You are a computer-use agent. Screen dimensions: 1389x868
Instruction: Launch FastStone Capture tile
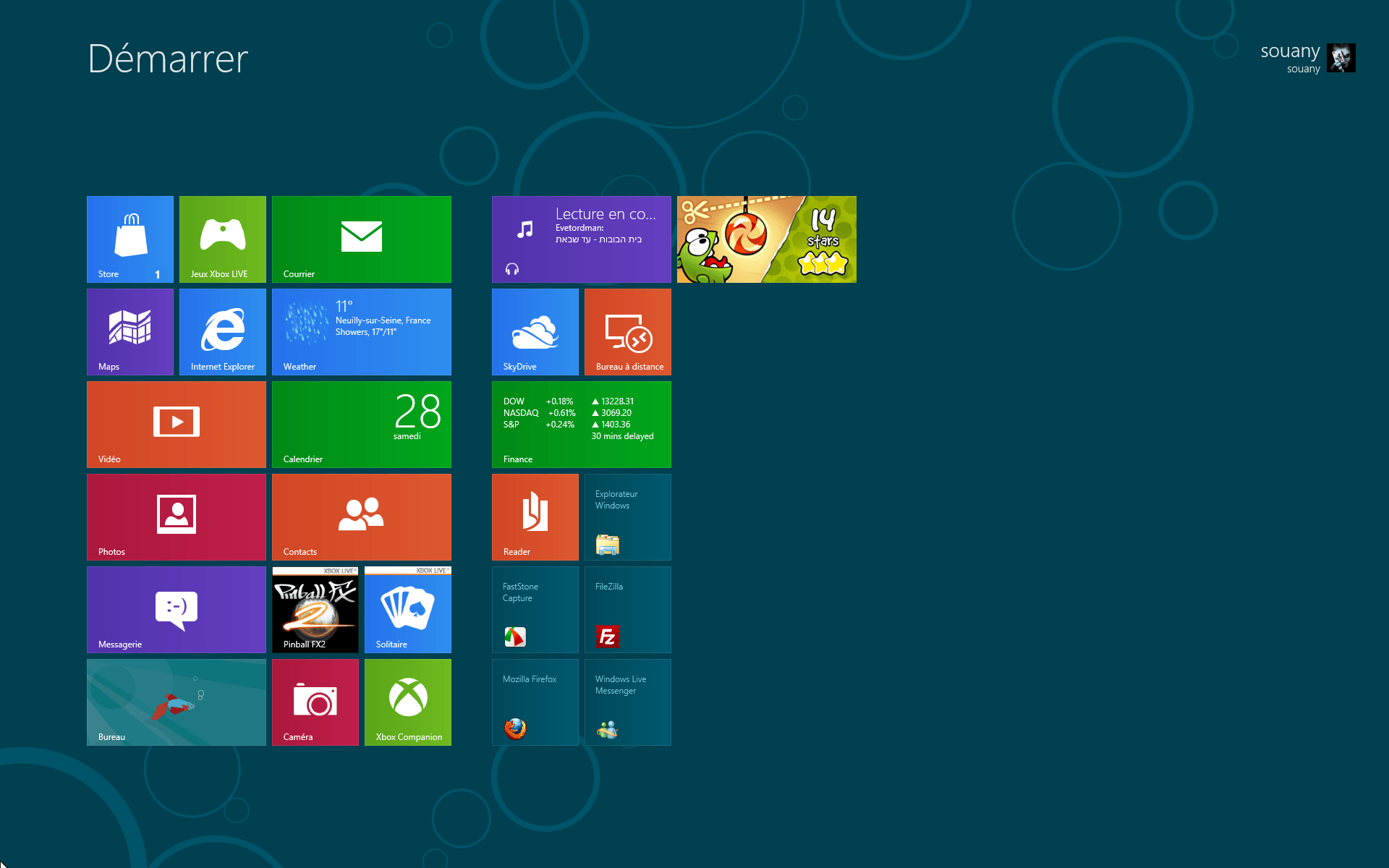pyautogui.click(x=535, y=610)
